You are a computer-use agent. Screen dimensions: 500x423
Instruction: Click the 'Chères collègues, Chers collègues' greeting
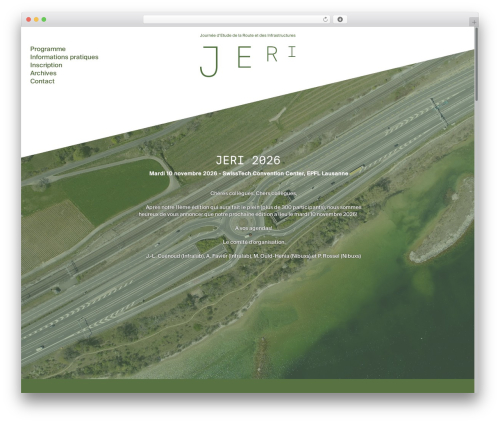coord(253,193)
